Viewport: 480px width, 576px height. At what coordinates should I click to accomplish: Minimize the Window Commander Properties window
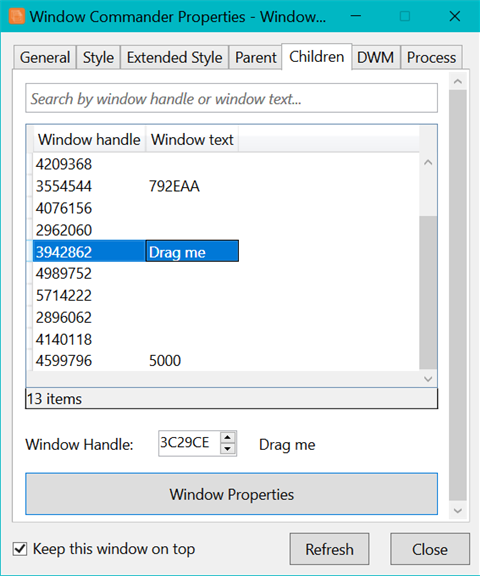click(x=356, y=16)
